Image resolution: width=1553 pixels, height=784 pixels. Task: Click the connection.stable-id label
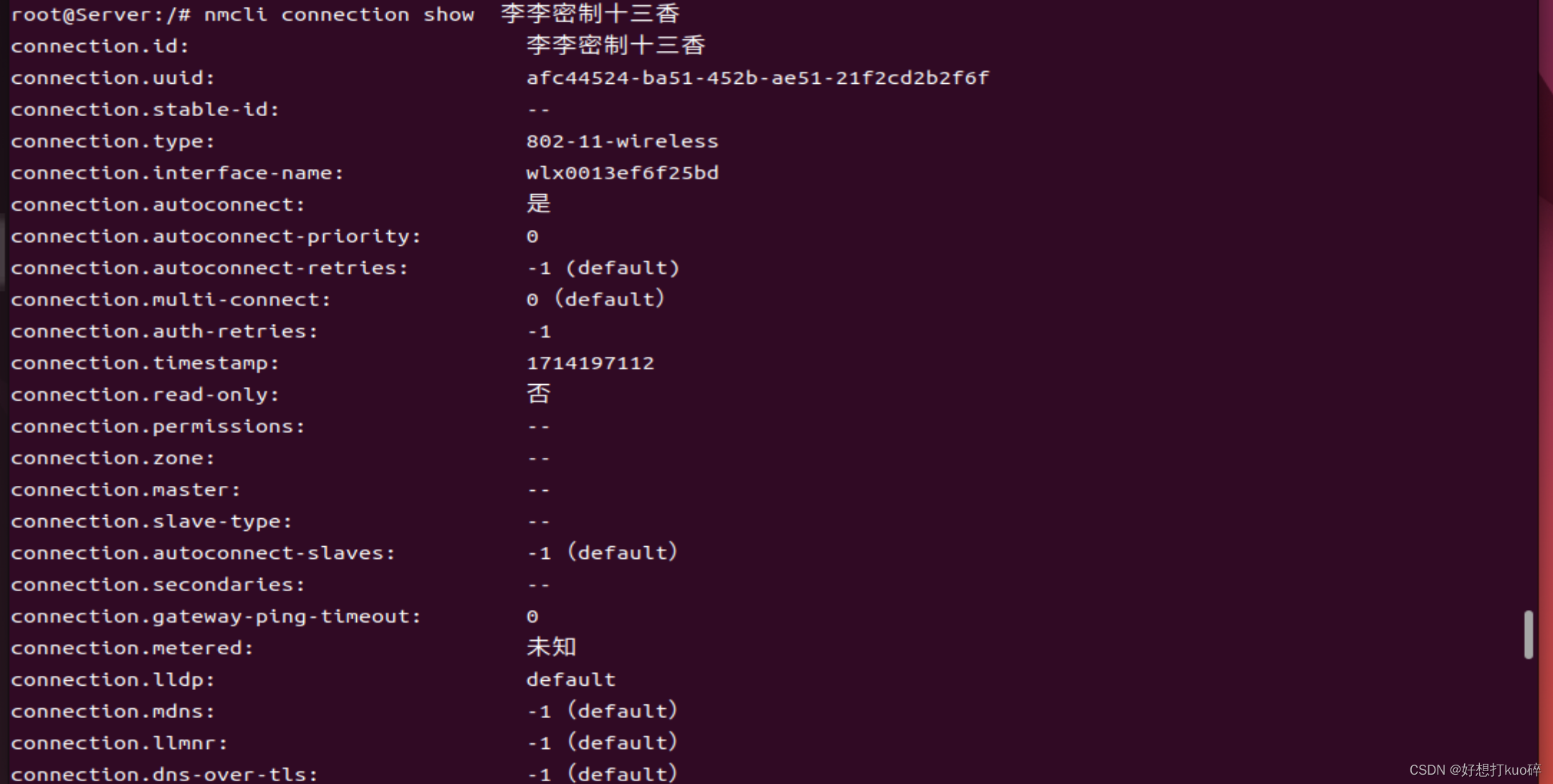click(145, 110)
